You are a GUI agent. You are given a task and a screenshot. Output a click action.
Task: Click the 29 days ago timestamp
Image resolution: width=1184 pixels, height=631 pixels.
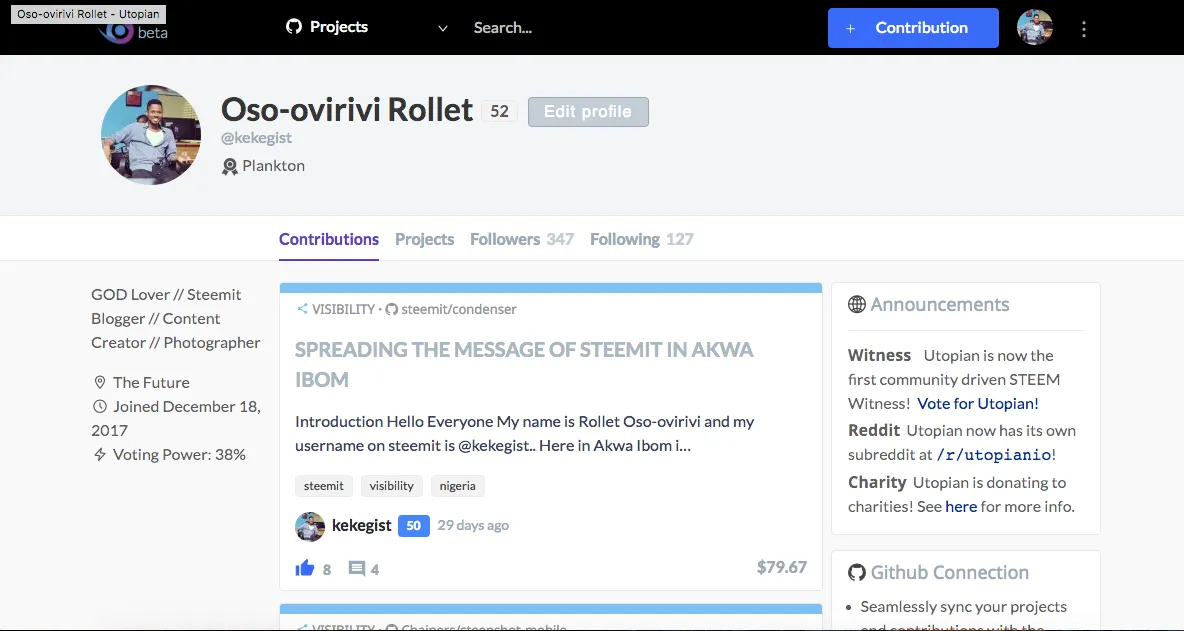(x=473, y=525)
